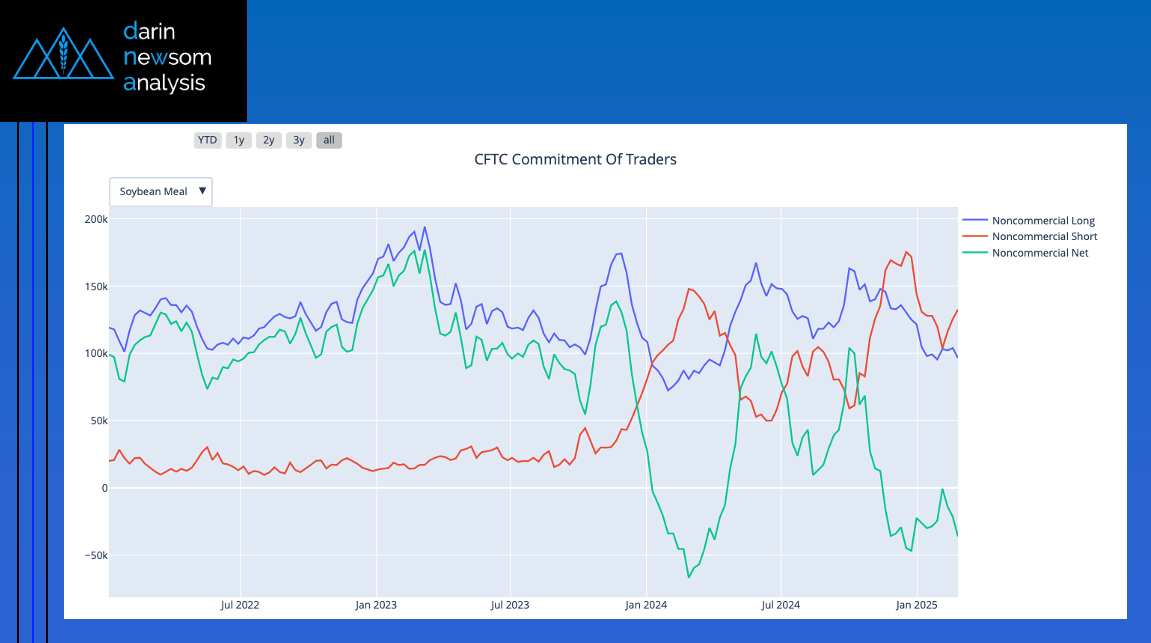Screen dimensions: 1151x643
Task: Click the Jul 2022 x-axis label
Action: click(240, 605)
